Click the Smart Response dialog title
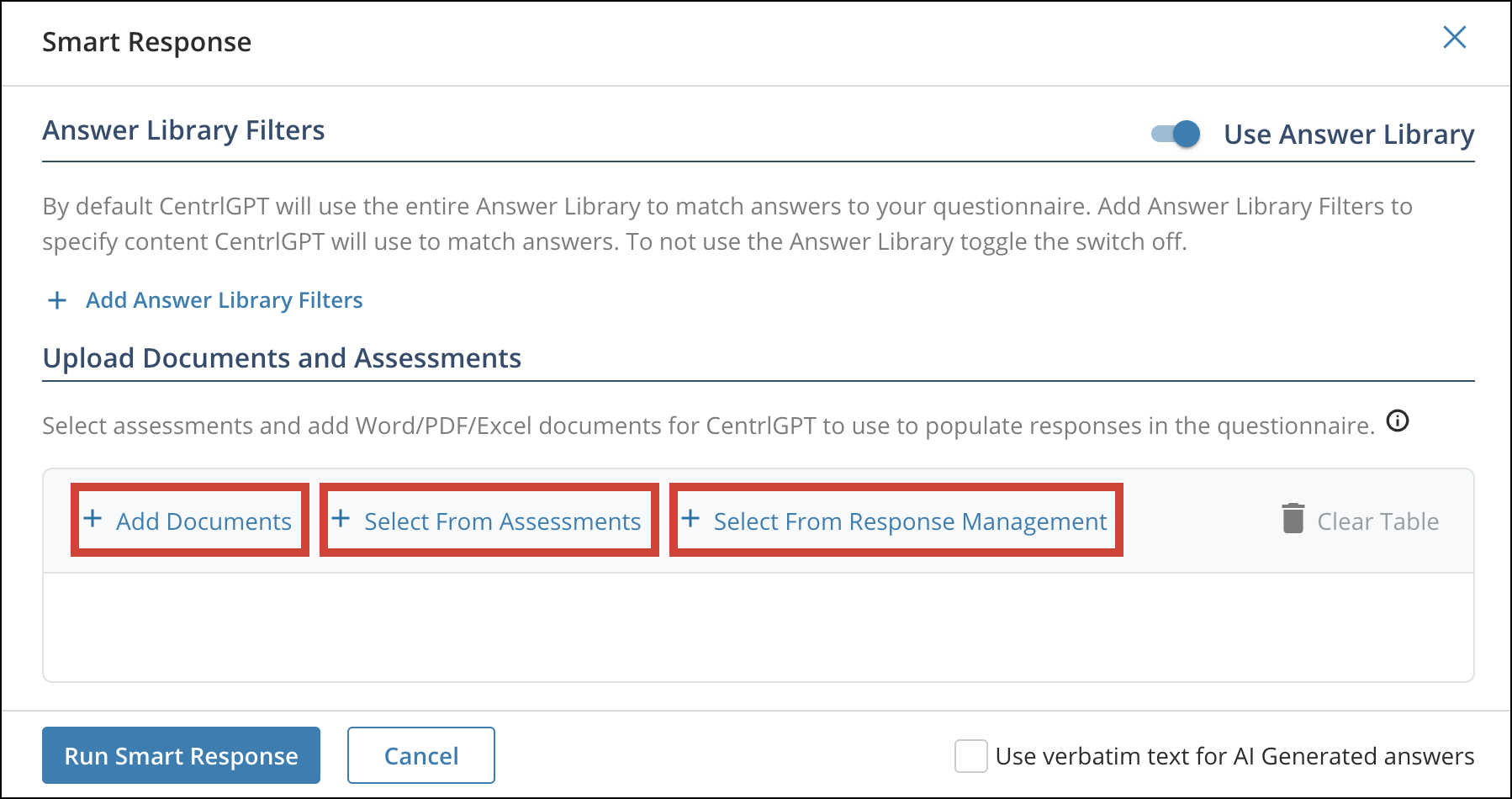The width and height of the screenshot is (1512, 799). point(147,42)
